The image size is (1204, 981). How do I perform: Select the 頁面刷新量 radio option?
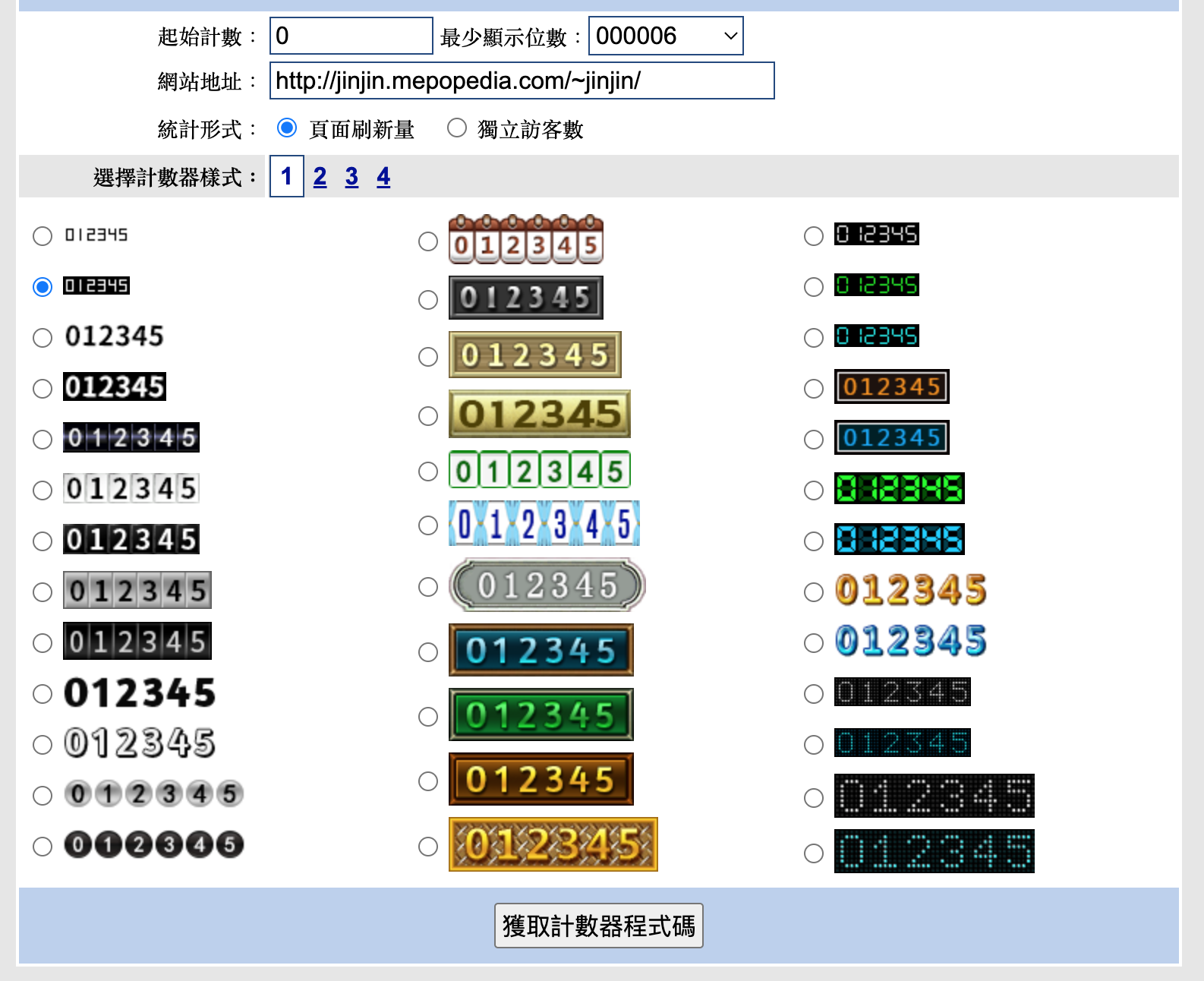[x=287, y=128]
